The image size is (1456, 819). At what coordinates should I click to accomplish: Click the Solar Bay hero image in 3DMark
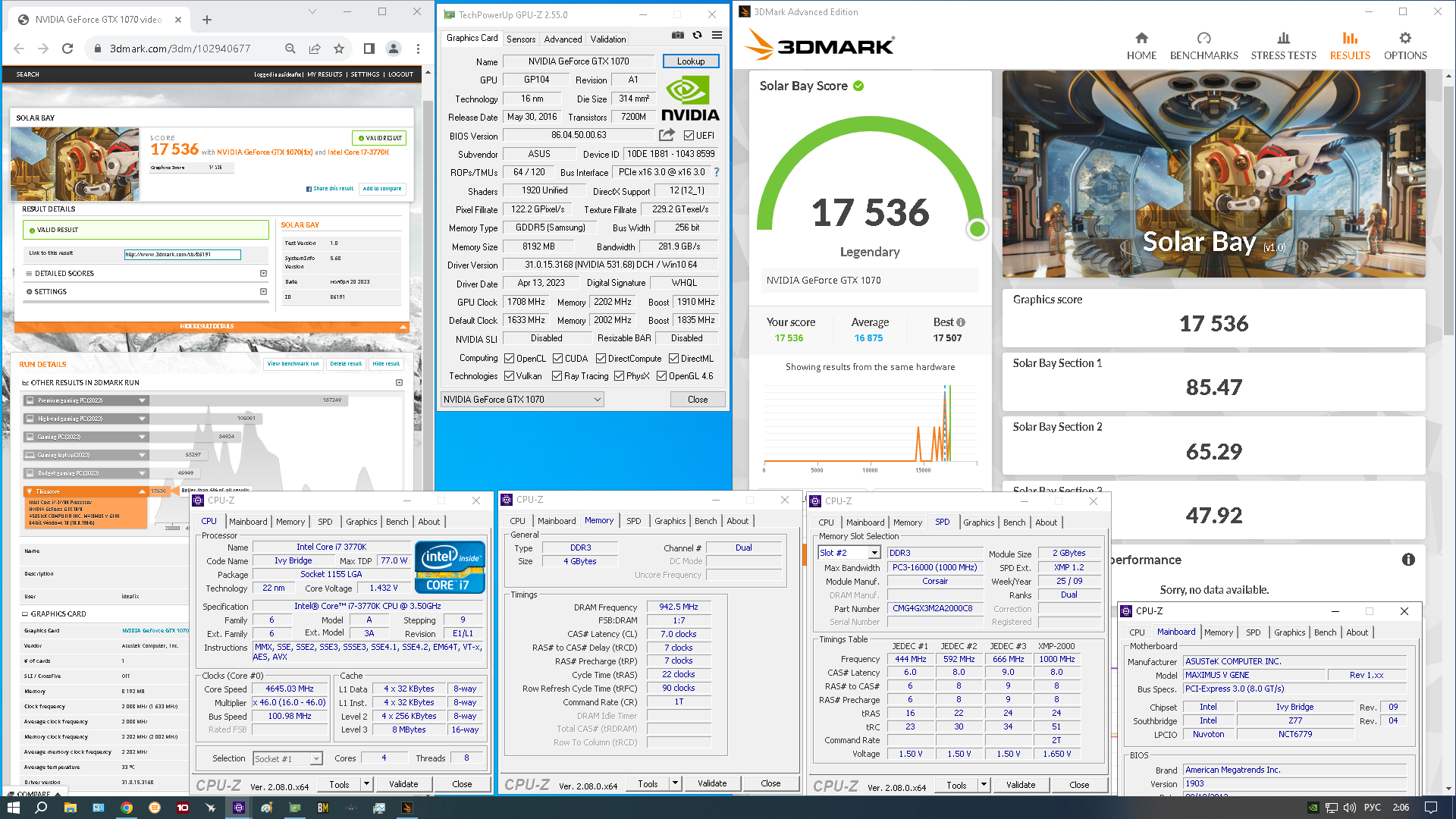coord(1213,174)
